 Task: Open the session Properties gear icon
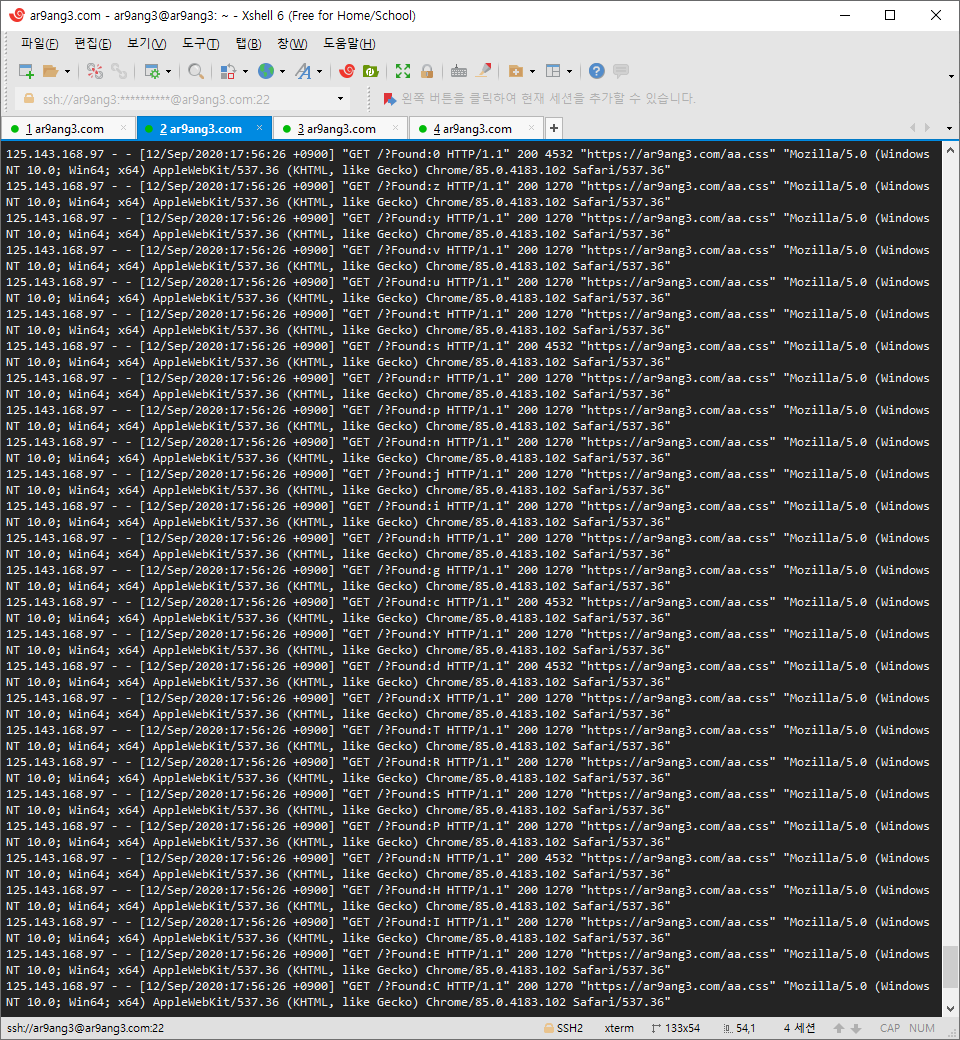click(152, 71)
